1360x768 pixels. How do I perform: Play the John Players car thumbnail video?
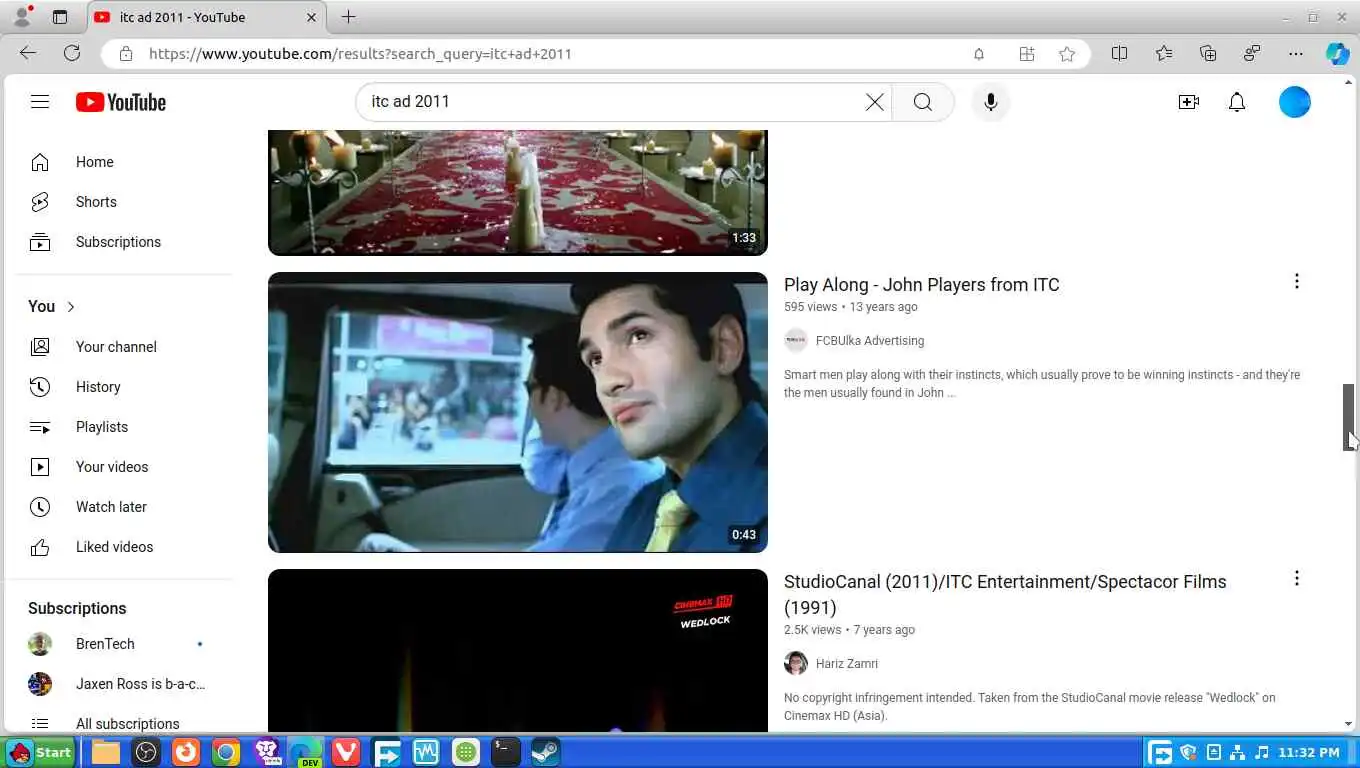tap(518, 412)
